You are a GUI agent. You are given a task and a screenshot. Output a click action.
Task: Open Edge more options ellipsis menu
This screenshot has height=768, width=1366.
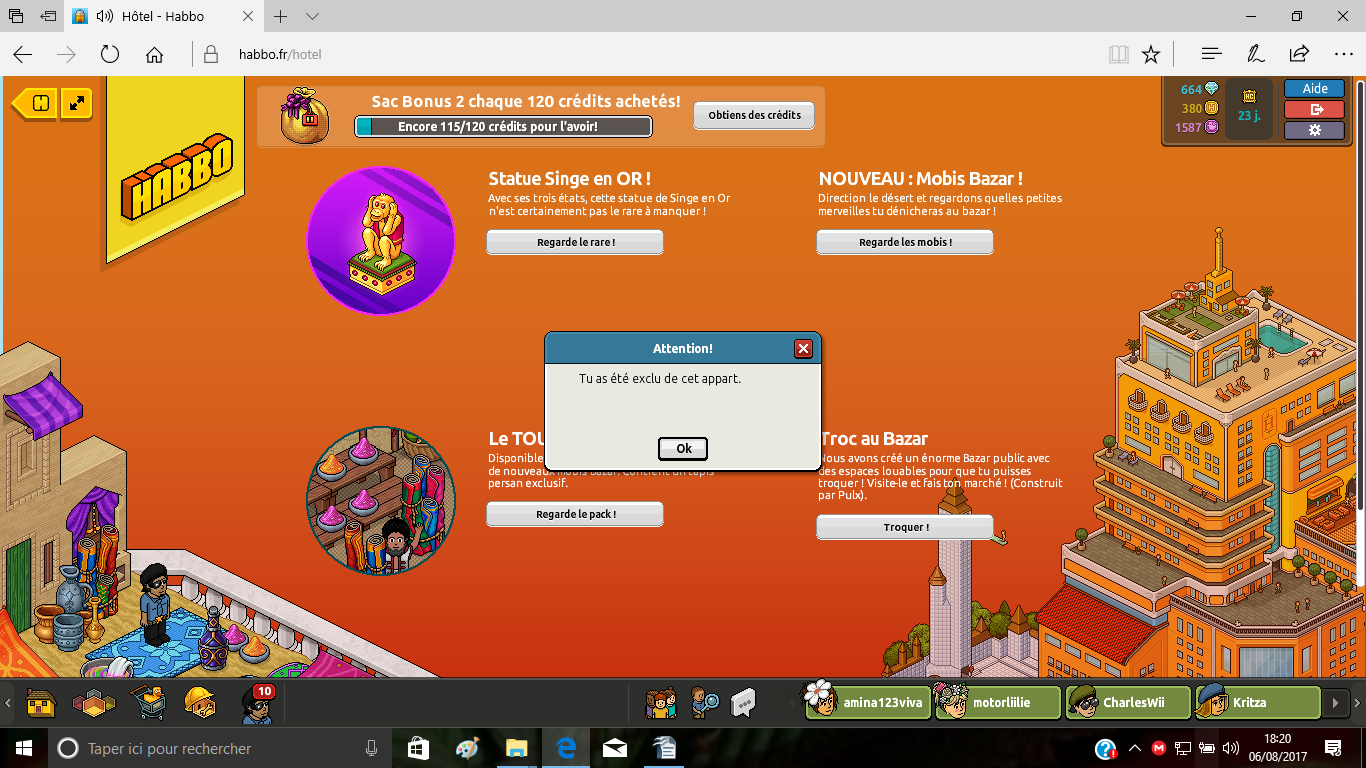1343,54
